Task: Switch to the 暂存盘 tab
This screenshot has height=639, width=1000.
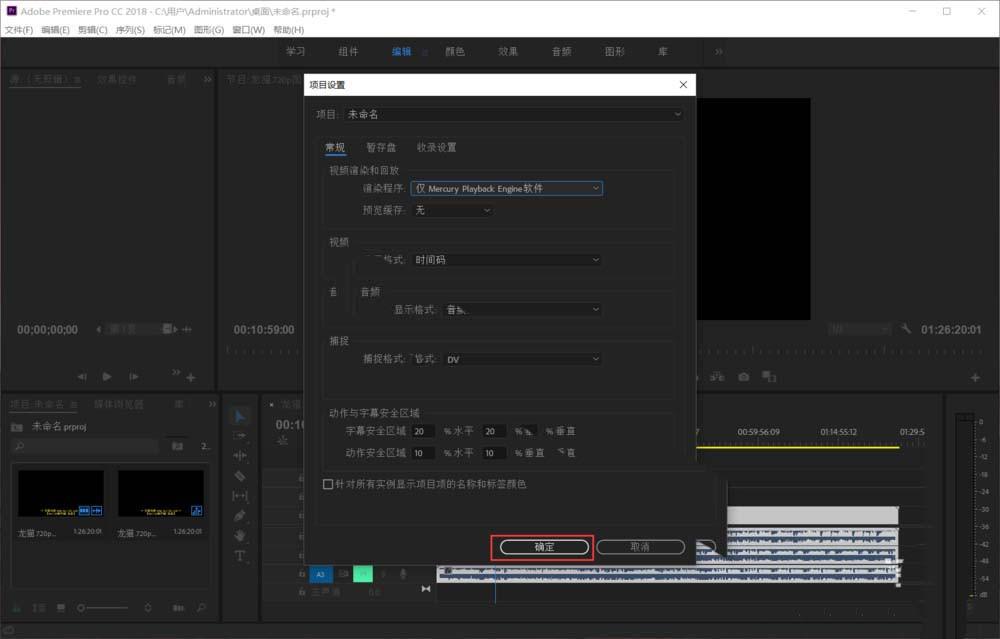Action: (x=381, y=147)
